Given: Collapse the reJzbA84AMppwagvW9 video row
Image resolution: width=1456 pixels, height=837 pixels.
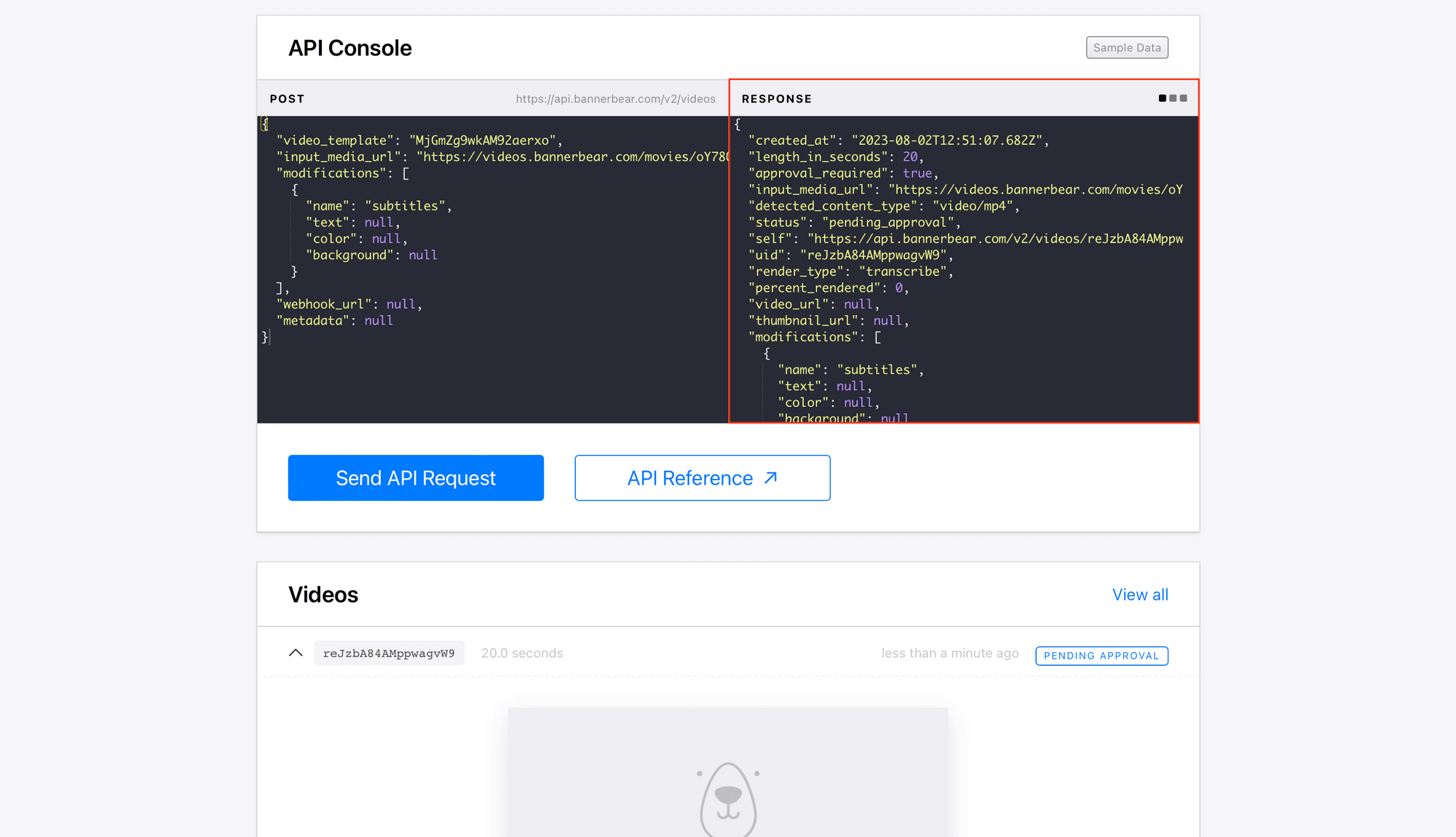Looking at the screenshot, I should point(296,653).
